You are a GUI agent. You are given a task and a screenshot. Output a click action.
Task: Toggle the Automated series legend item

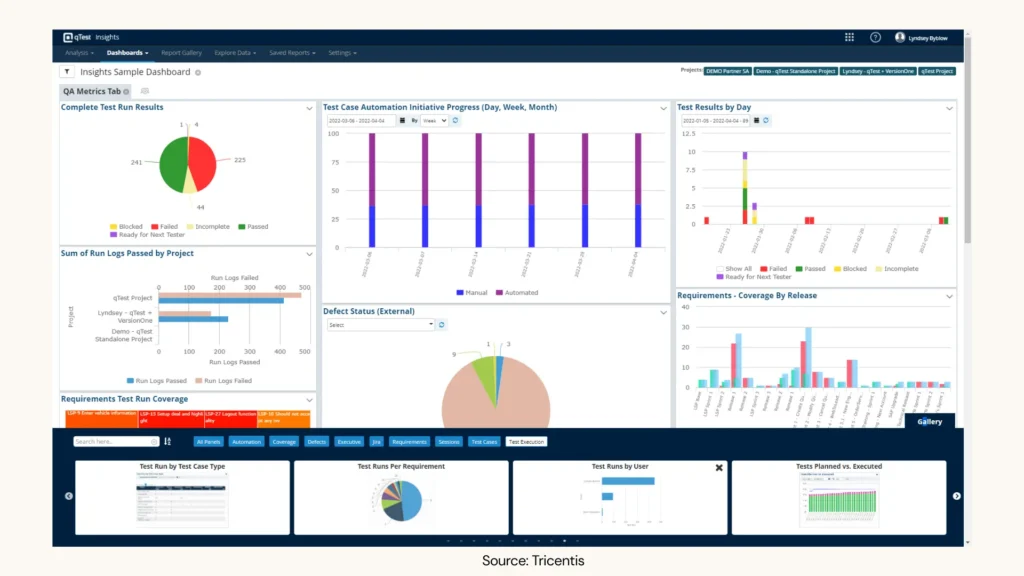516,293
